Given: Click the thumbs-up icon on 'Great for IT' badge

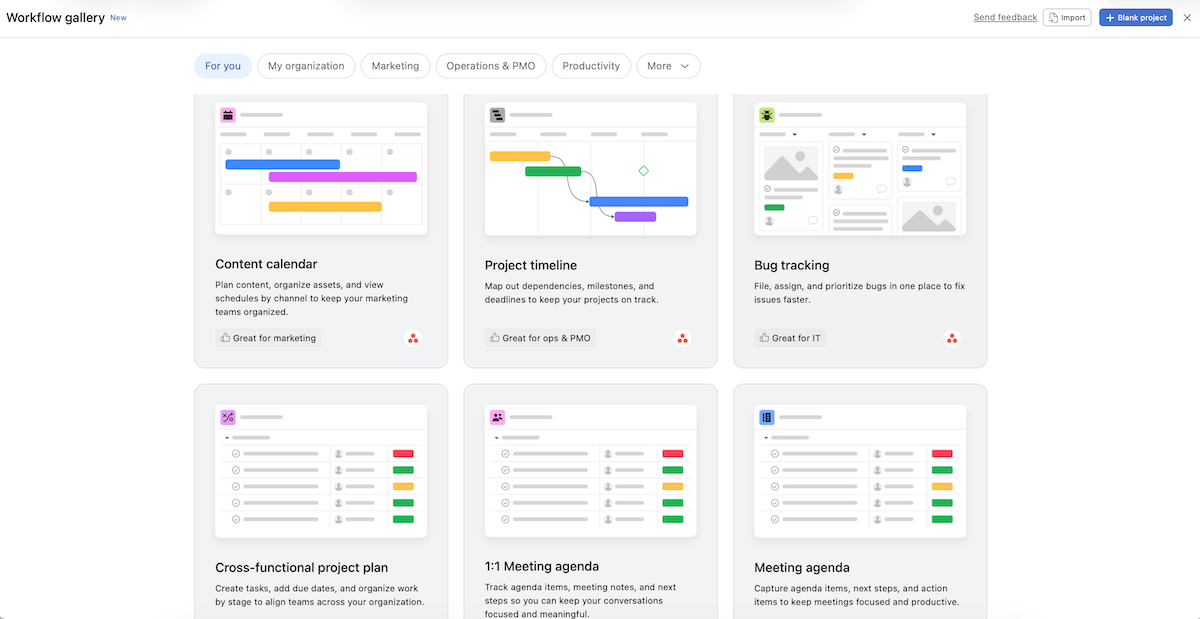Looking at the screenshot, I should (x=765, y=337).
